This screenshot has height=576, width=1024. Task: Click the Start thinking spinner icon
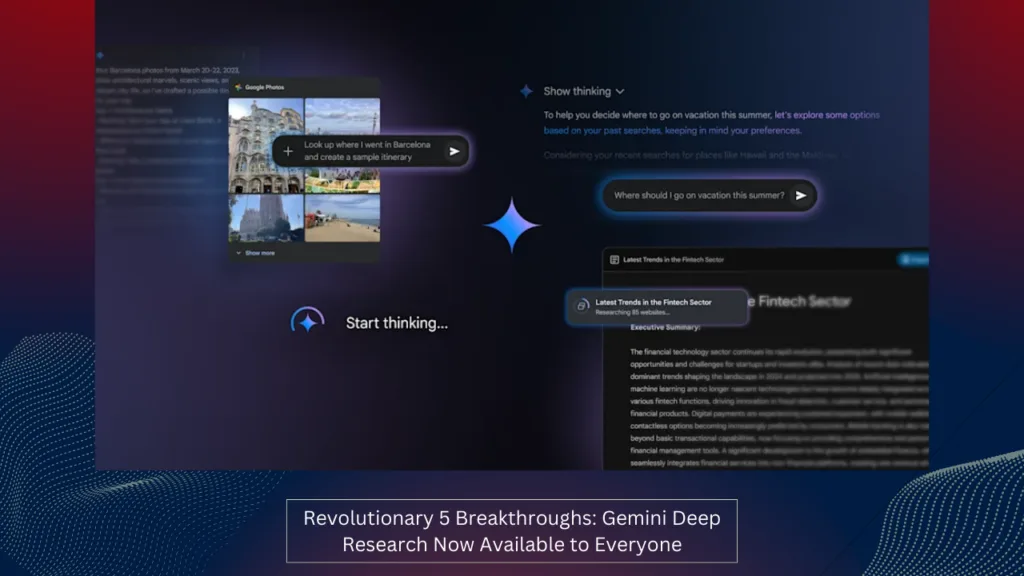tap(308, 321)
